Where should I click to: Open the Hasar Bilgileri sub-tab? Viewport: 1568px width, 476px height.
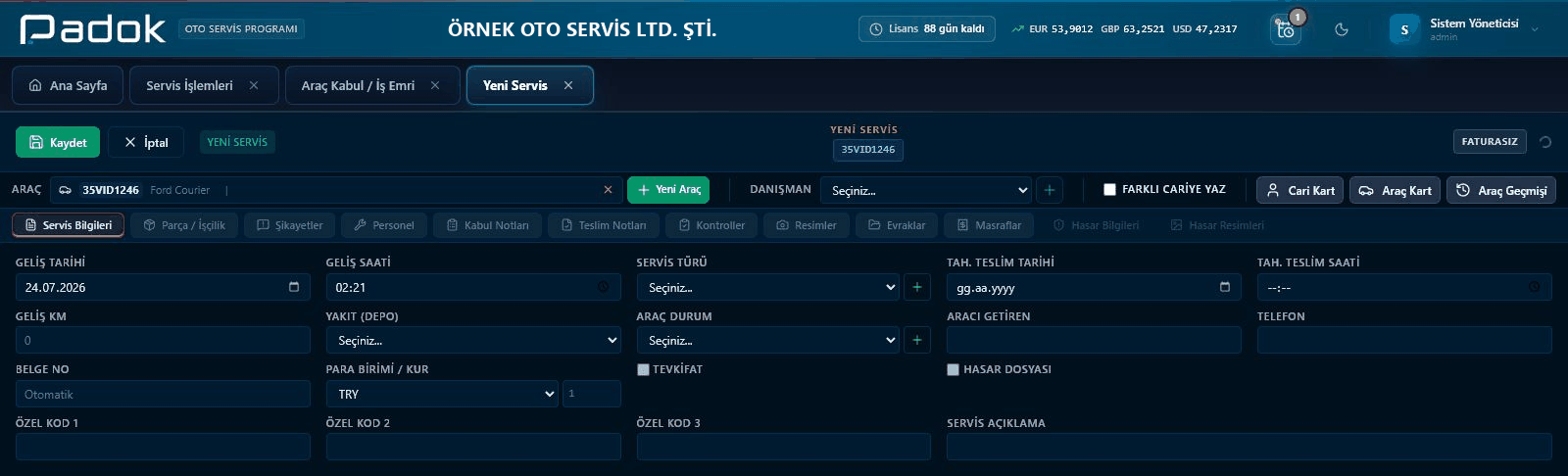[x=1096, y=225]
